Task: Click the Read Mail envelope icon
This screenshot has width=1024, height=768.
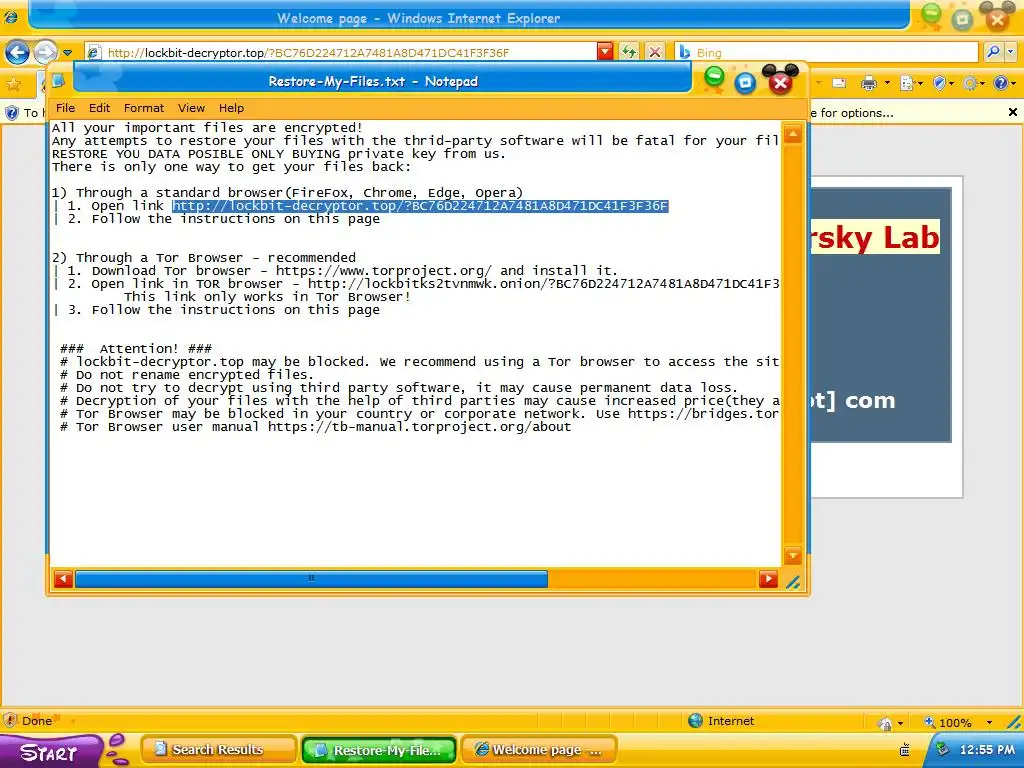Action: (839, 83)
